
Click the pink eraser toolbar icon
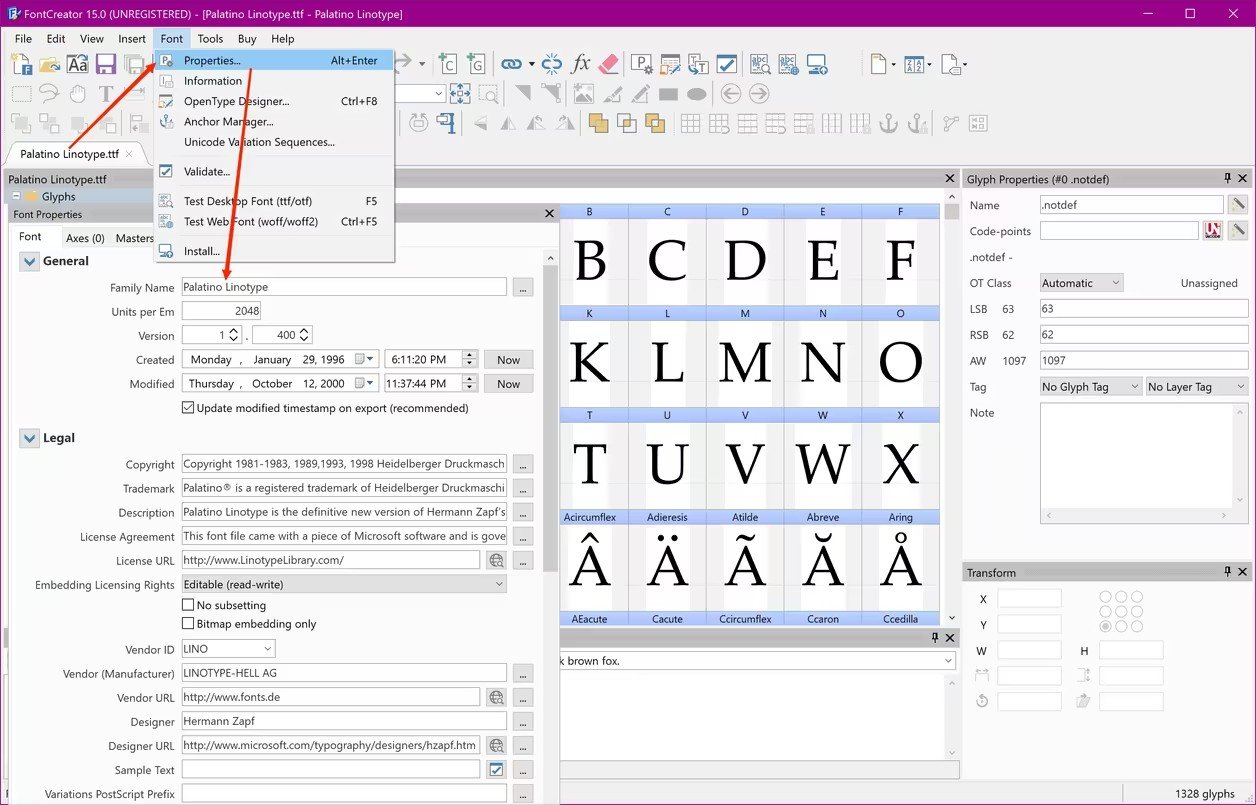coord(609,64)
